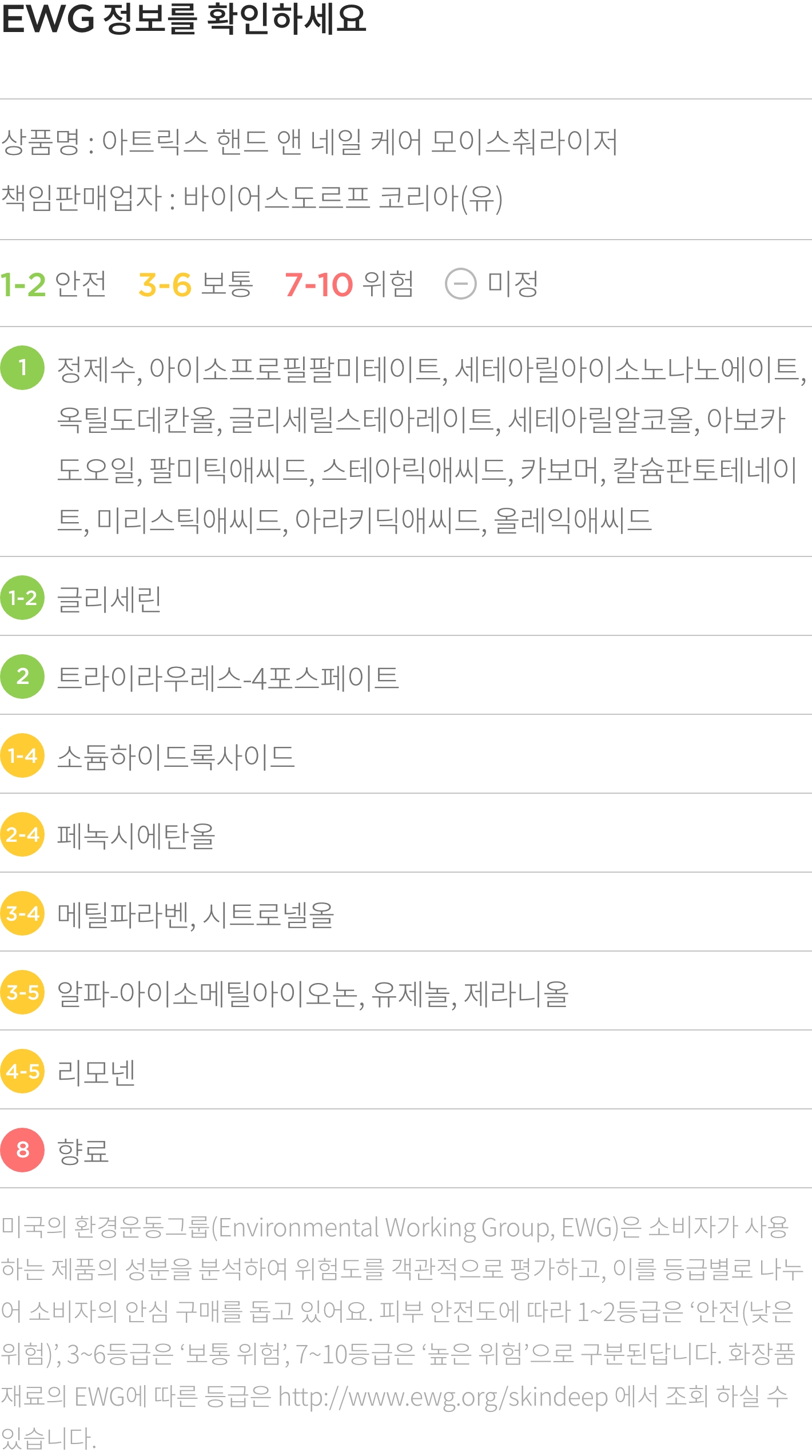This screenshot has width=812, height=1456.
Task: Click the 트라이라우레스-4포스페이트 ingredient text
Action: pyautogui.click(x=228, y=678)
